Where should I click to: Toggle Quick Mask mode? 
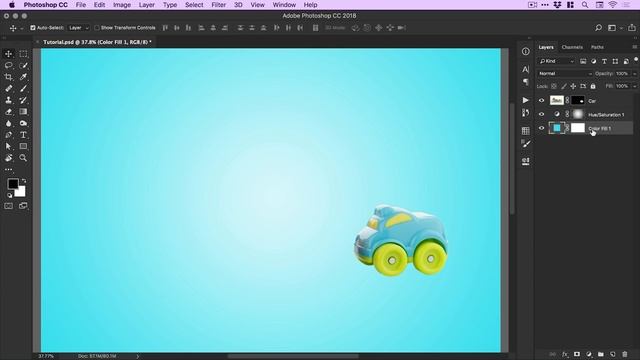click(9, 206)
